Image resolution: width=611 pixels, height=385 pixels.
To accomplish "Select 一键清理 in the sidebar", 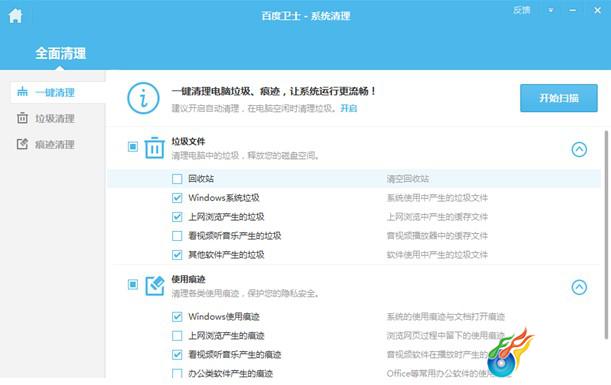I will point(58,92).
